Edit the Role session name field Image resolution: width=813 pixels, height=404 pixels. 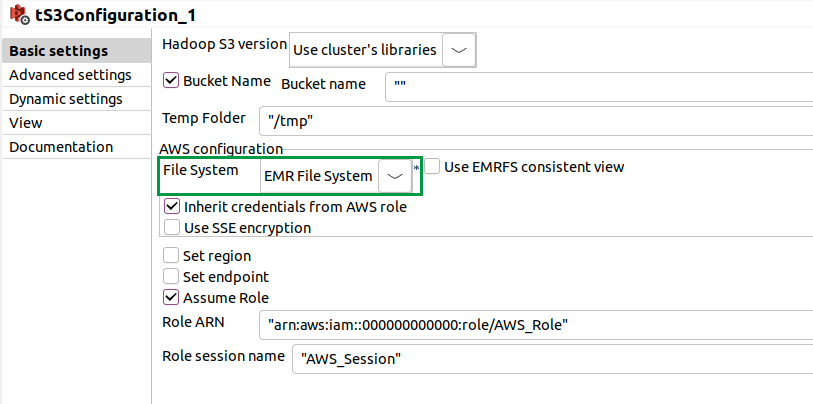pyautogui.click(x=553, y=359)
